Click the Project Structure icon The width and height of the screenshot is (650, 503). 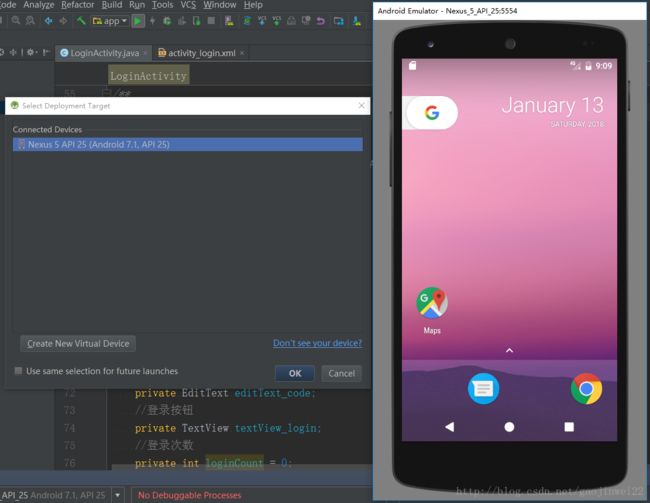(339, 21)
